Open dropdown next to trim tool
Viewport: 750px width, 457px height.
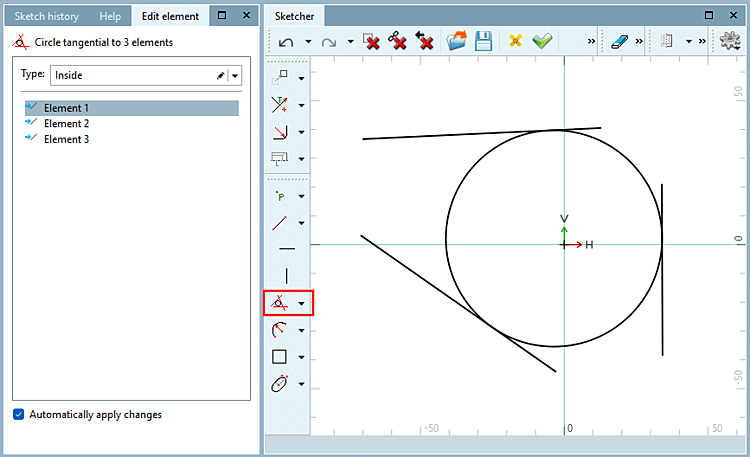(x=301, y=105)
